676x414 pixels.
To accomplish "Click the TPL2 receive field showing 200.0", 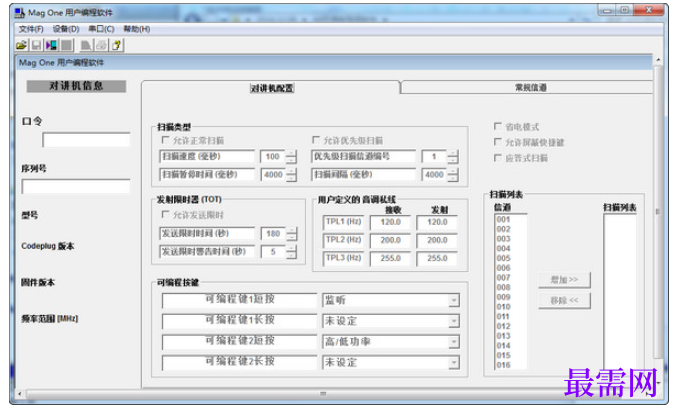I will (390, 241).
